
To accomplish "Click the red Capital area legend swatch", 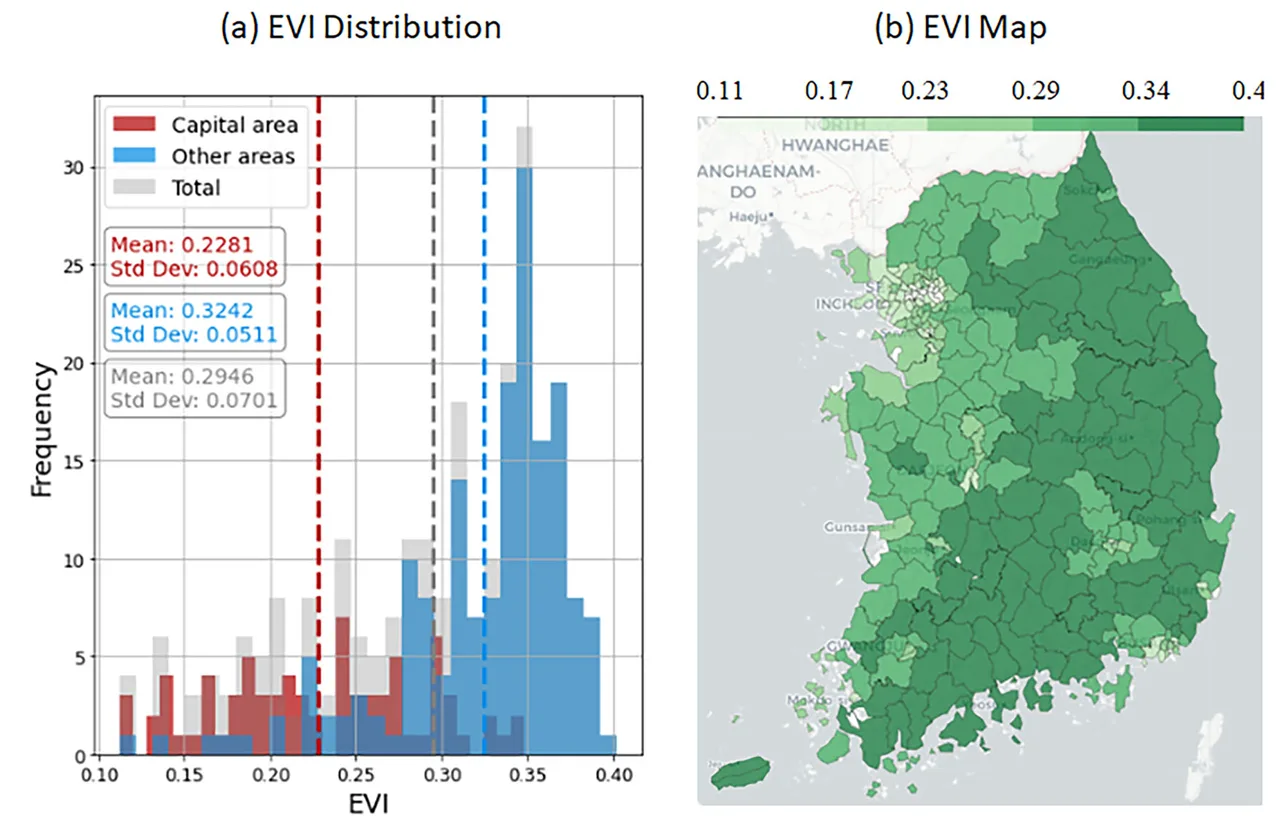I will 135,125.
